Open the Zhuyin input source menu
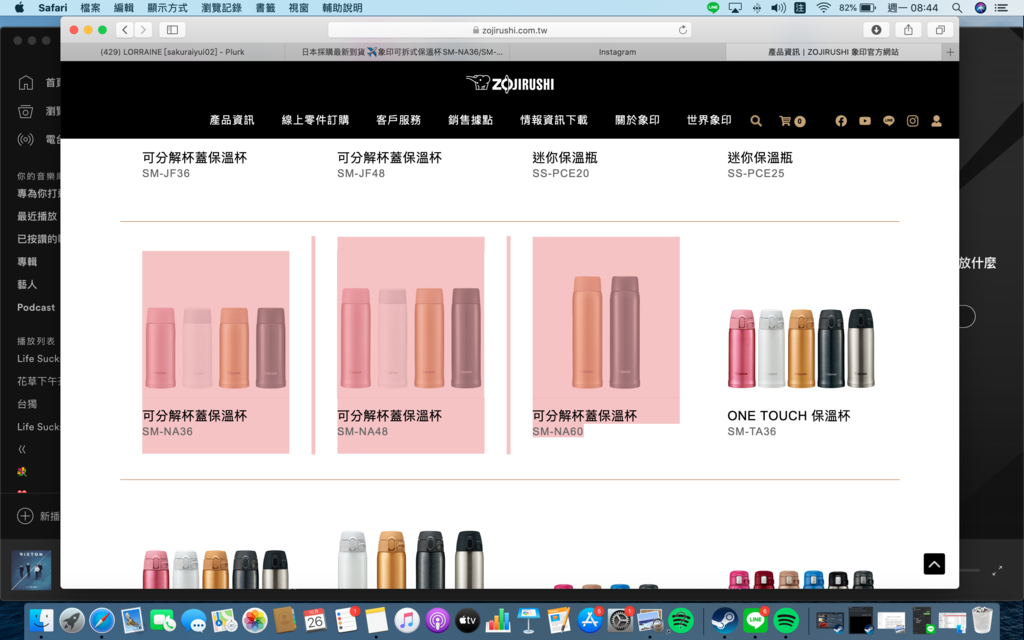 tap(800, 8)
